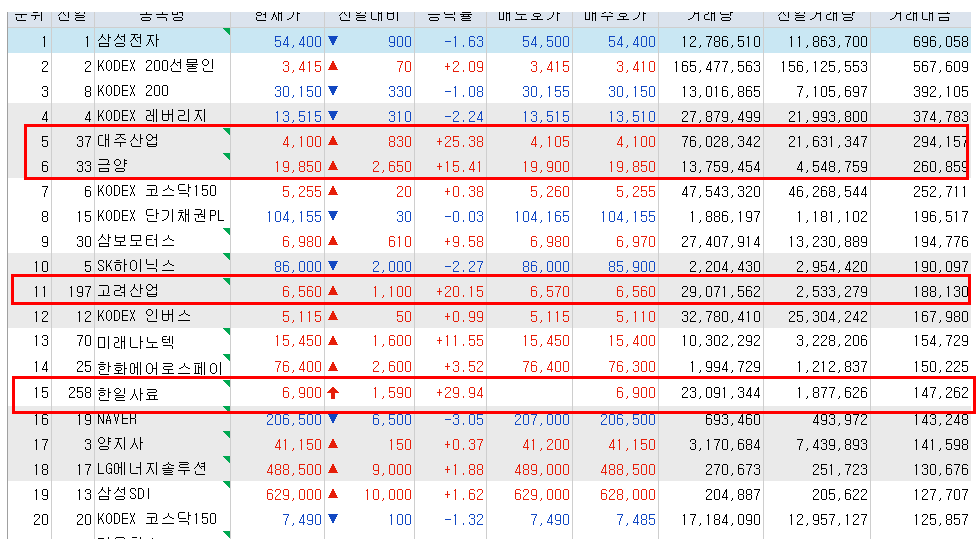Click the 41,200 ask price cell
Screen dimensions: 978x541
(x=546, y=445)
